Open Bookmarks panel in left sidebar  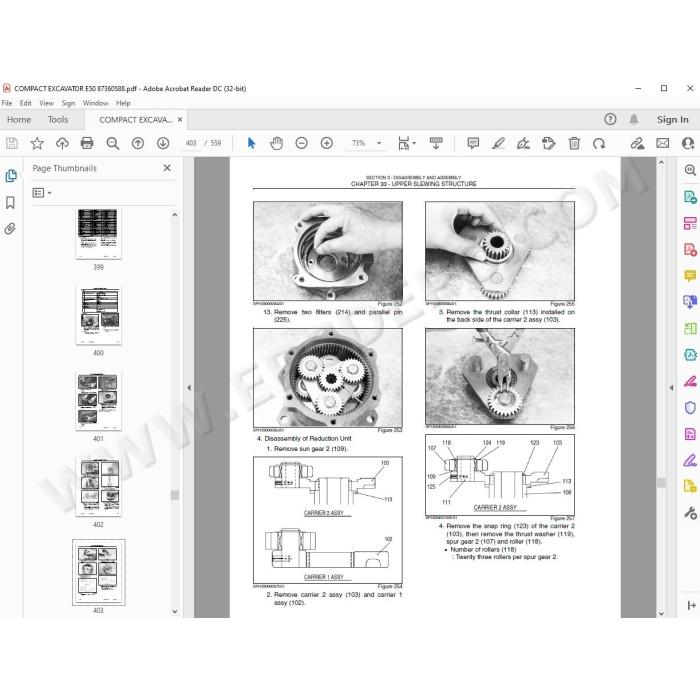pos(10,202)
